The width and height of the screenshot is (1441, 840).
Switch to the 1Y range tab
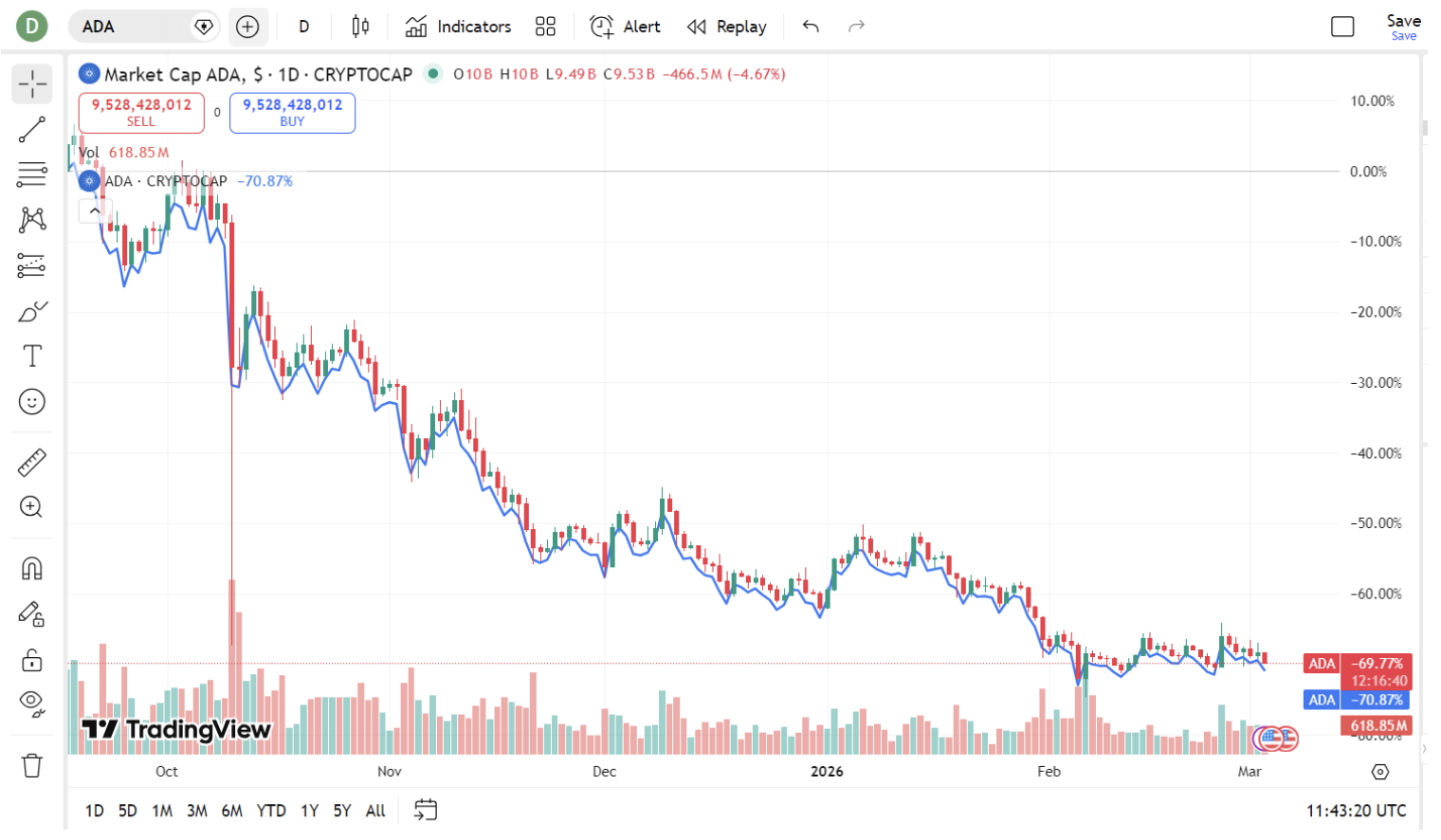tap(308, 811)
